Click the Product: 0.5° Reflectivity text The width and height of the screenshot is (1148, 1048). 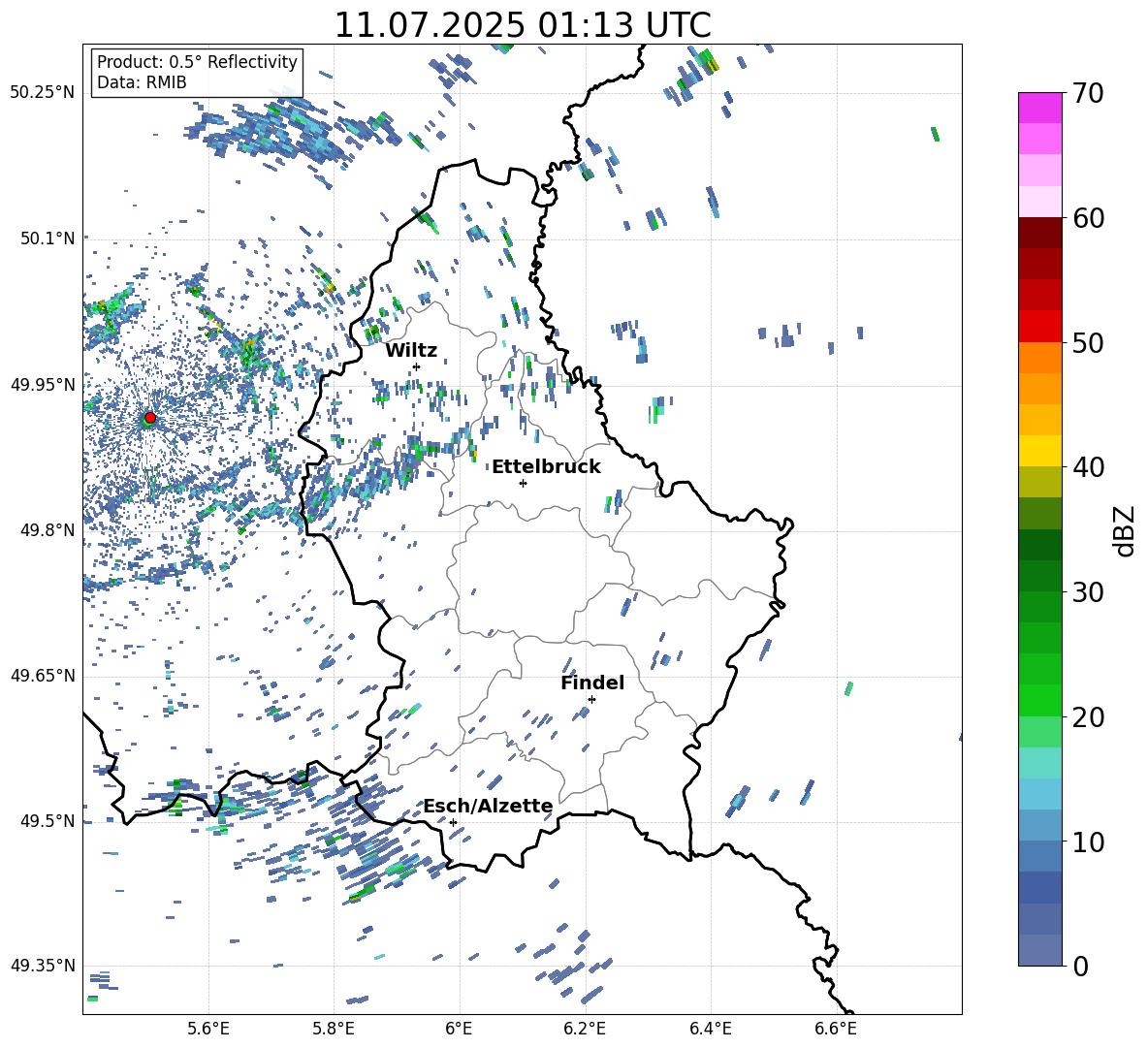[197, 62]
